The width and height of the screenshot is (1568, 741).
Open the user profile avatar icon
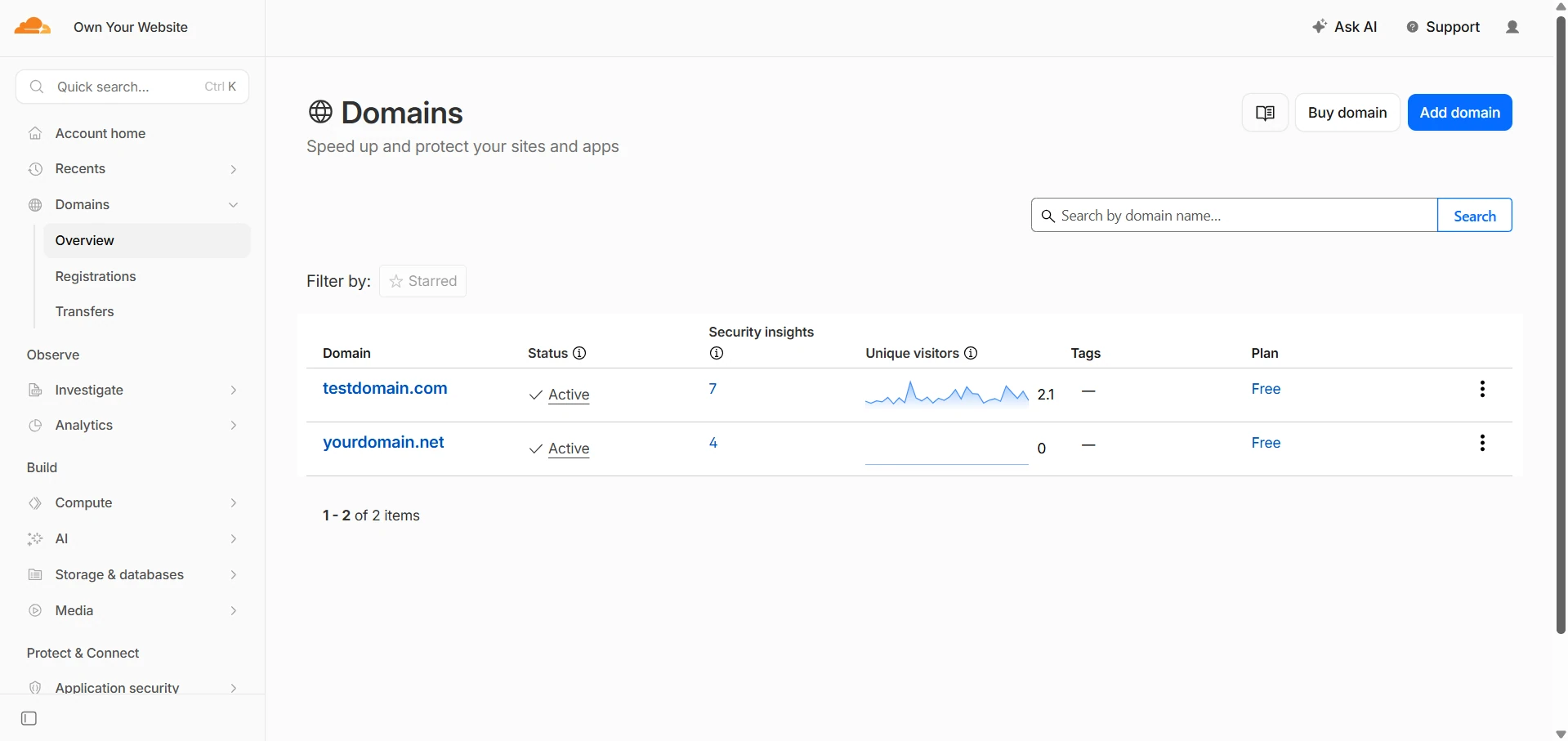point(1512,27)
